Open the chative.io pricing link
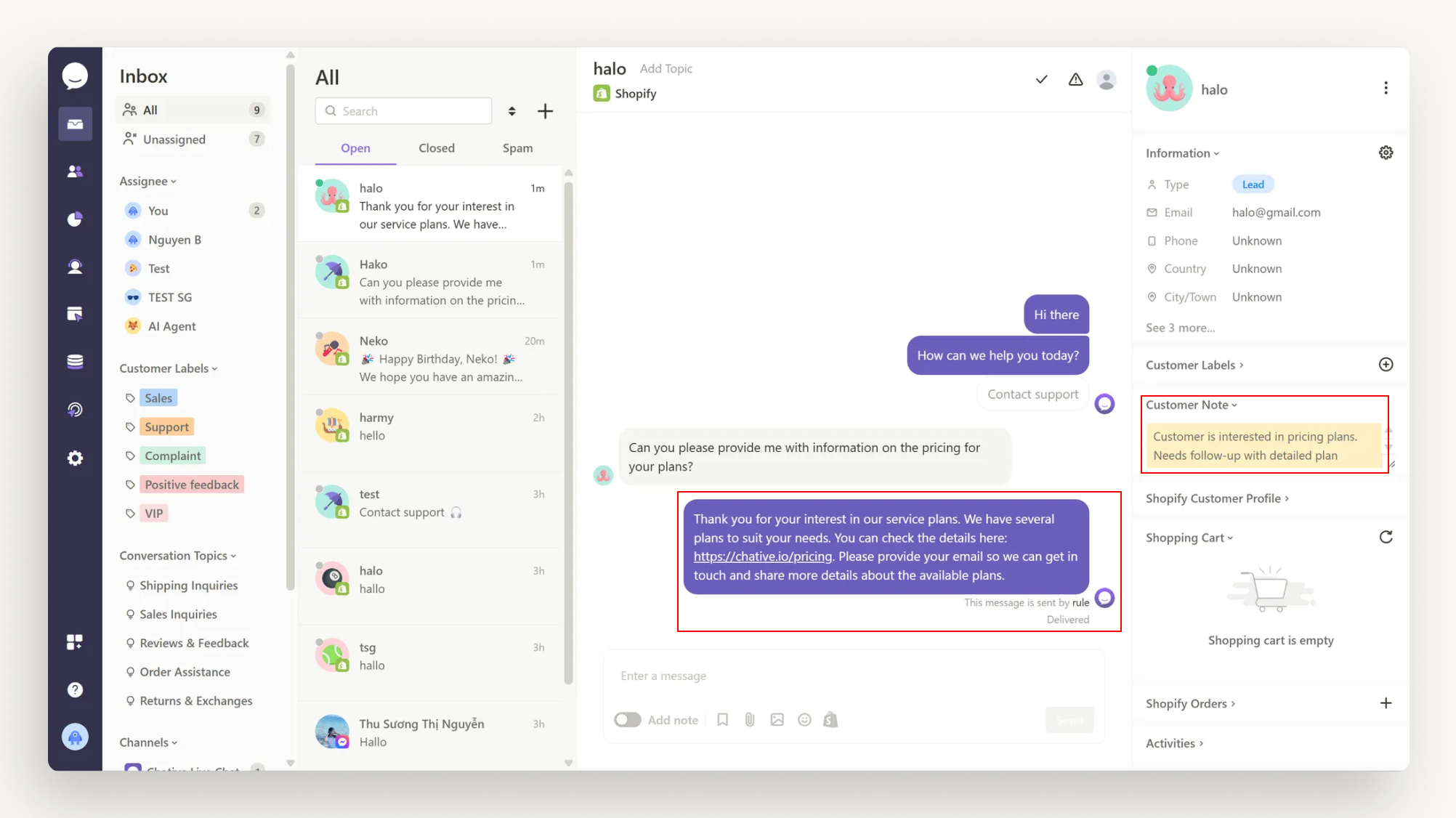This screenshot has width=1456, height=818. click(x=762, y=556)
